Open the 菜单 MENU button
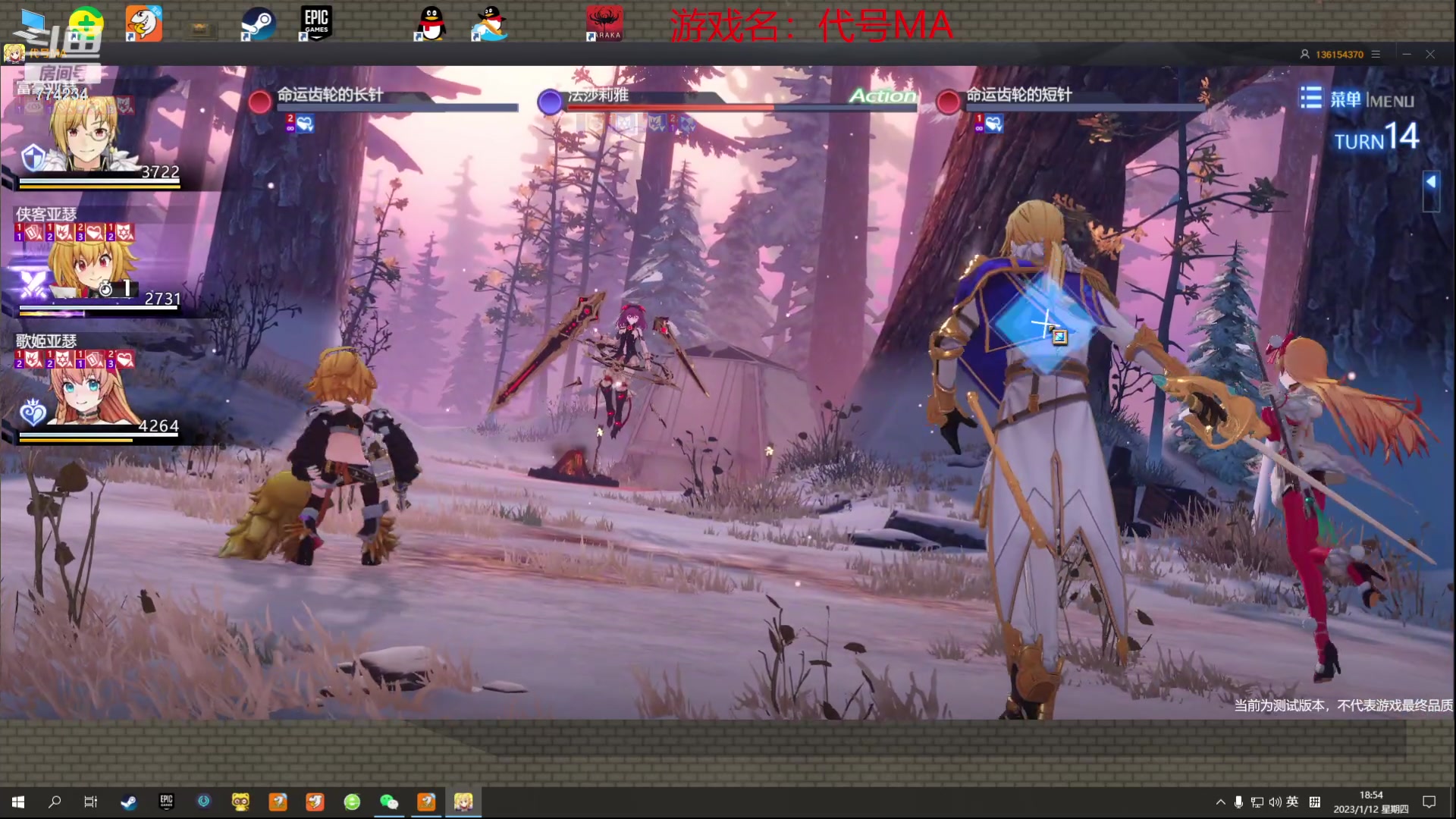Image resolution: width=1456 pixels, height=819 pixels. pyautogui.click(x=1357, y=99)
